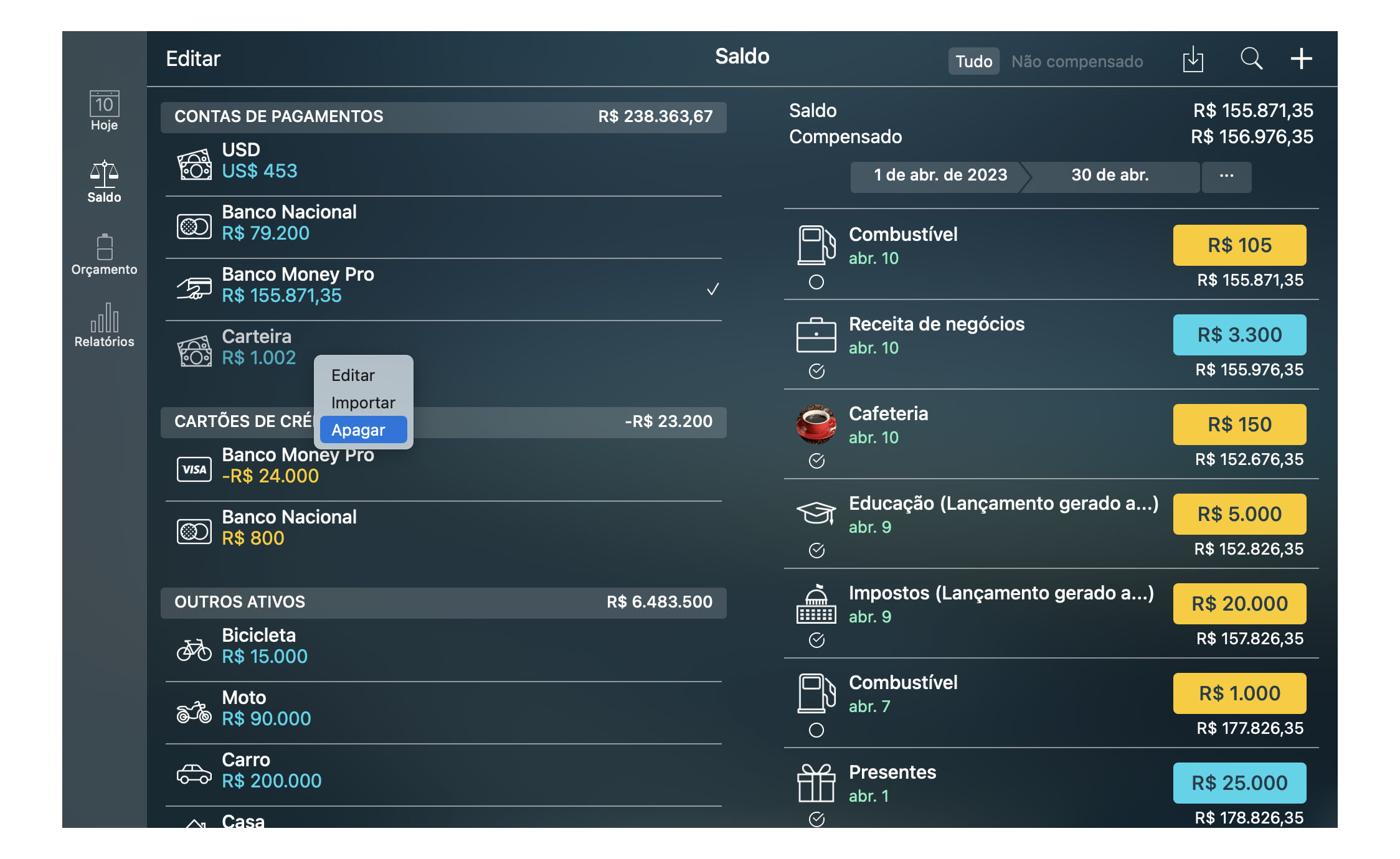
Task: Click Banco Money Pro hand-card icon
Action: [x=194, y=288]
